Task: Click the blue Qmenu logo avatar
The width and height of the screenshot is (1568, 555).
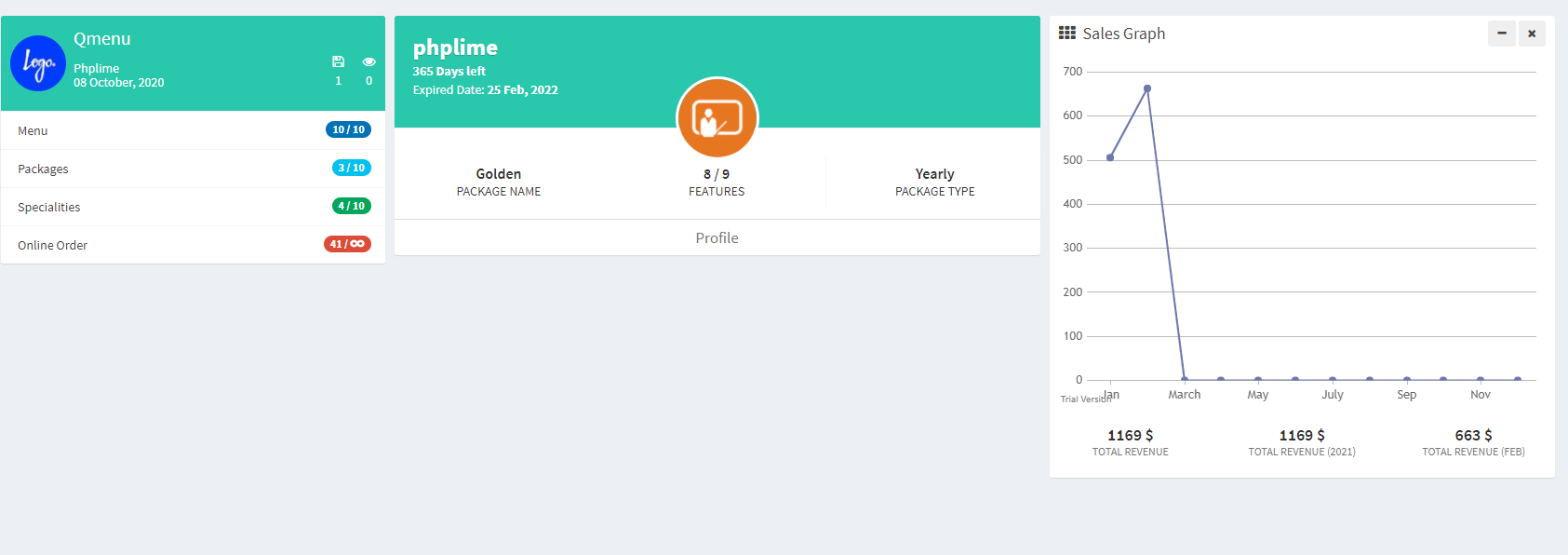Action: click(38, 63)
